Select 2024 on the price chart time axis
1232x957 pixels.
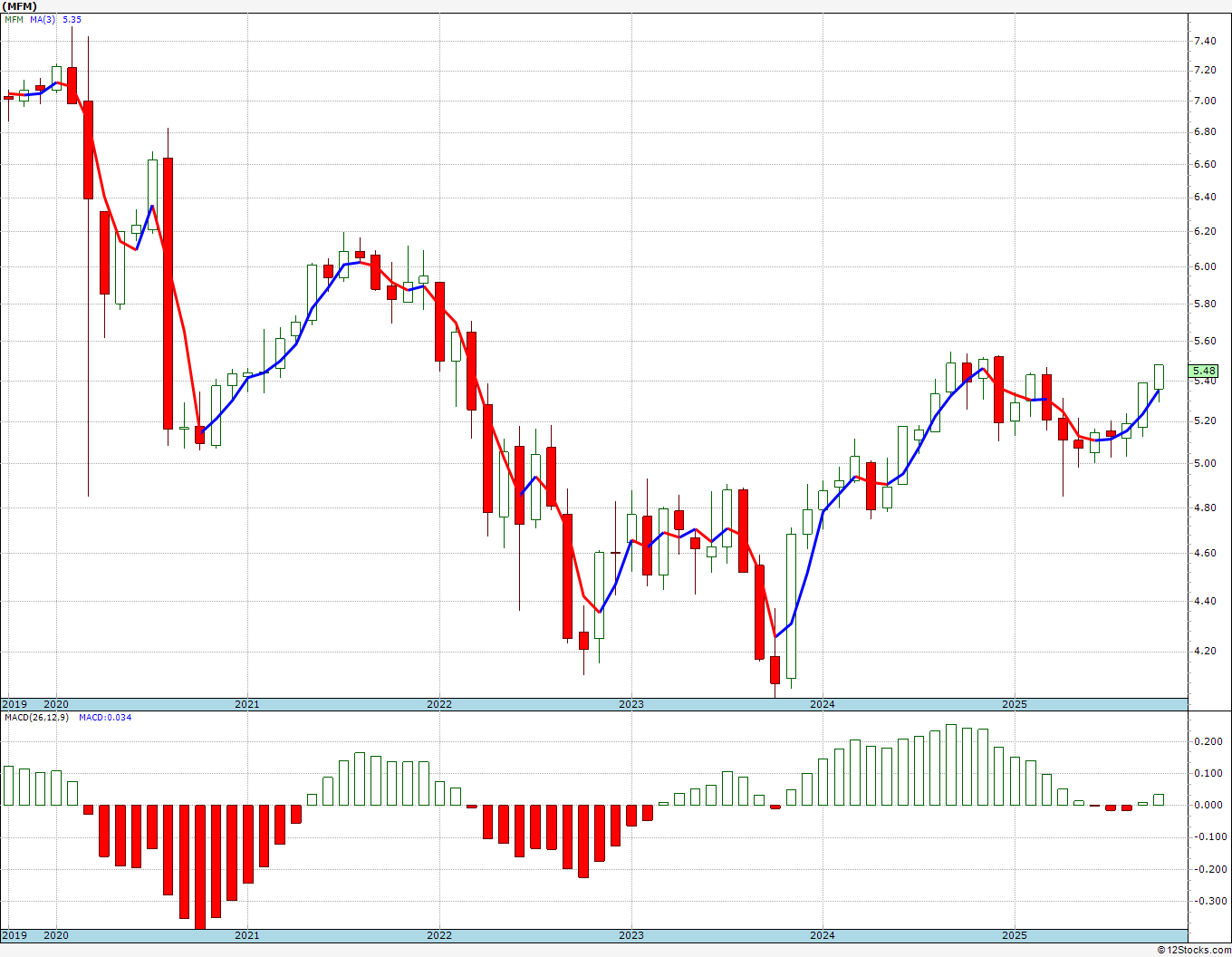click(823, 704)
